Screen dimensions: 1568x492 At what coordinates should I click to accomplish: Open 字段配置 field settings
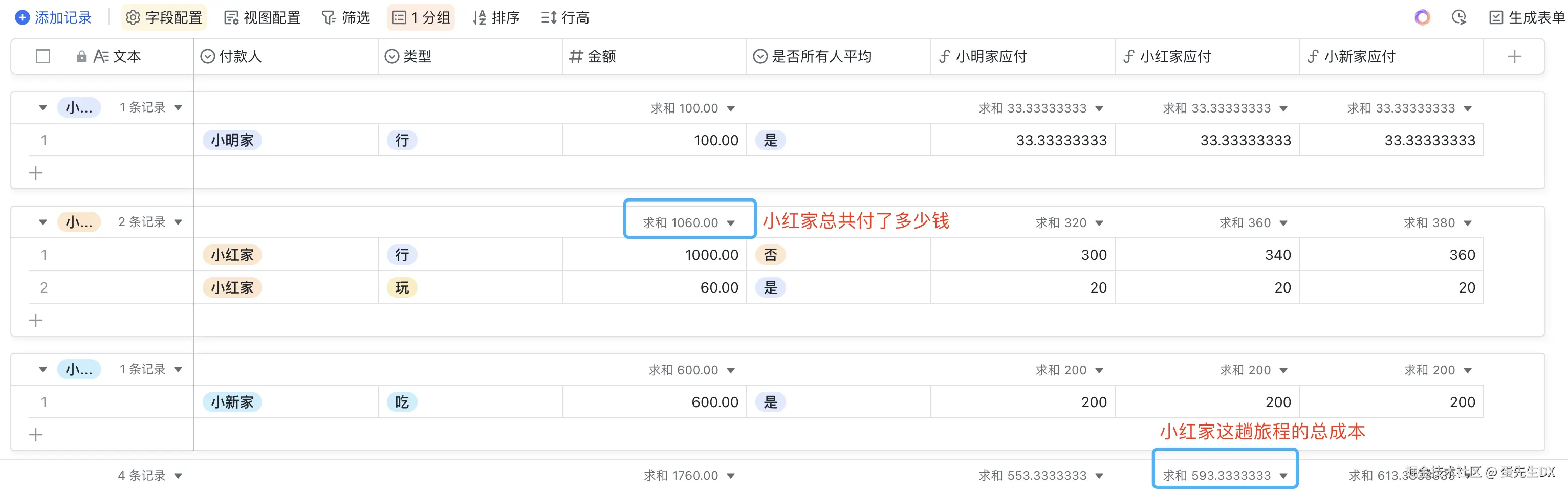[164, 17]
